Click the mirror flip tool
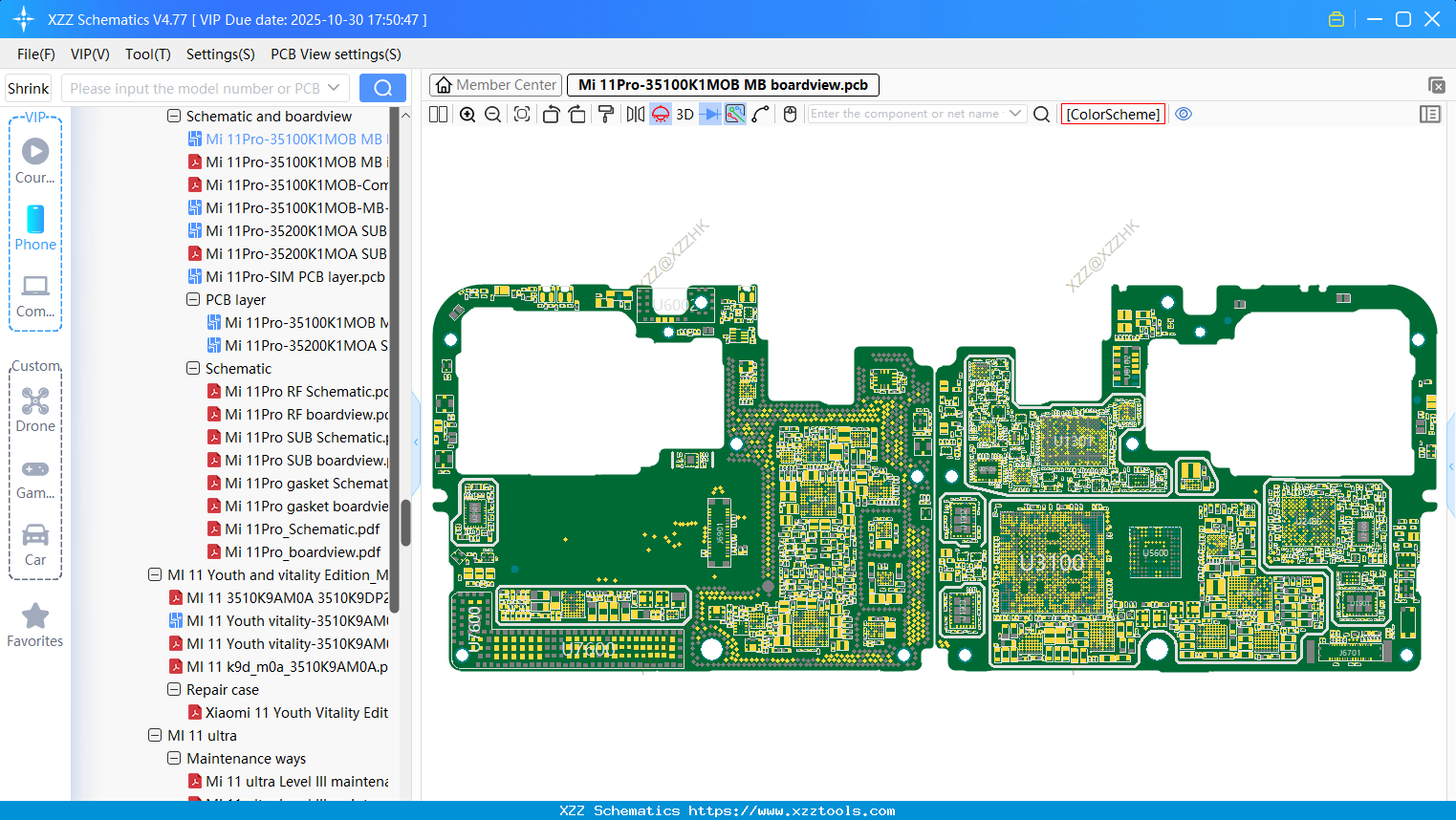 [635, 114]
